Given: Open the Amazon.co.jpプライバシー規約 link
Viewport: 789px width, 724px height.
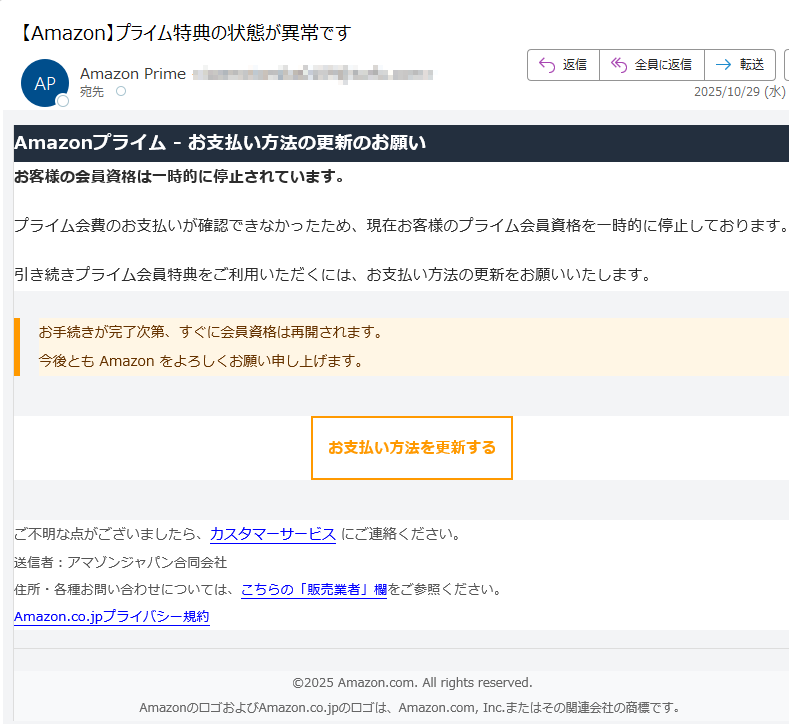Looking at the screenshot, I should [112, 616].
